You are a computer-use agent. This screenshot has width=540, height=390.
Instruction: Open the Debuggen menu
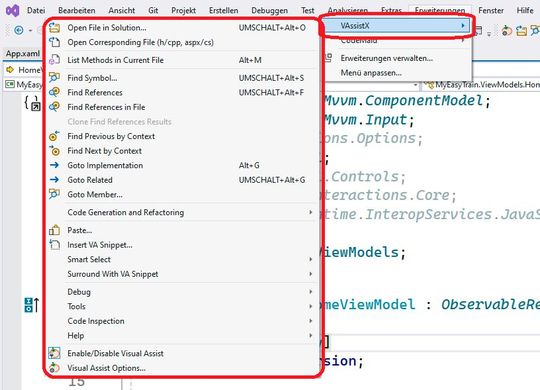[269, 11]
